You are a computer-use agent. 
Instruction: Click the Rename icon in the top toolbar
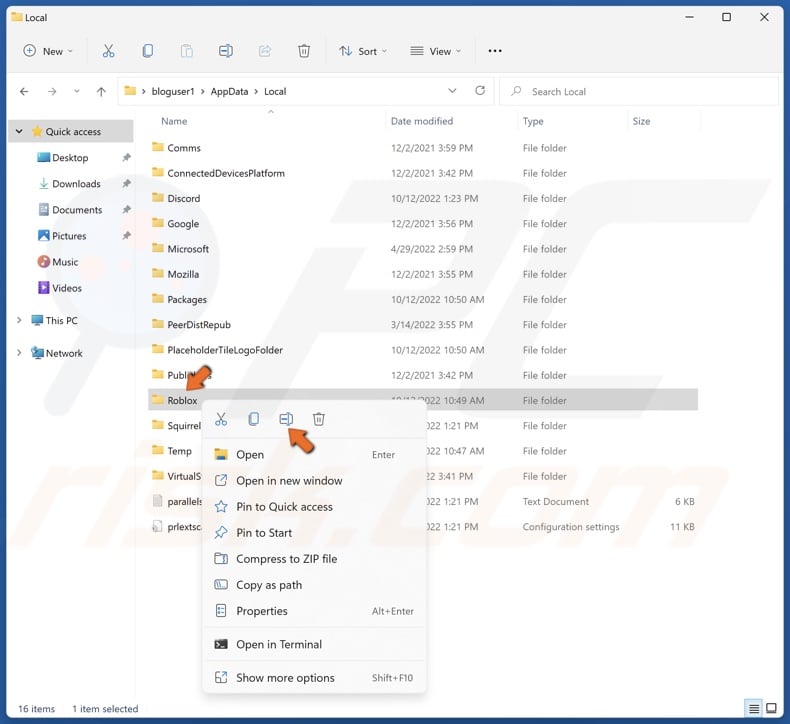point(226,51)
